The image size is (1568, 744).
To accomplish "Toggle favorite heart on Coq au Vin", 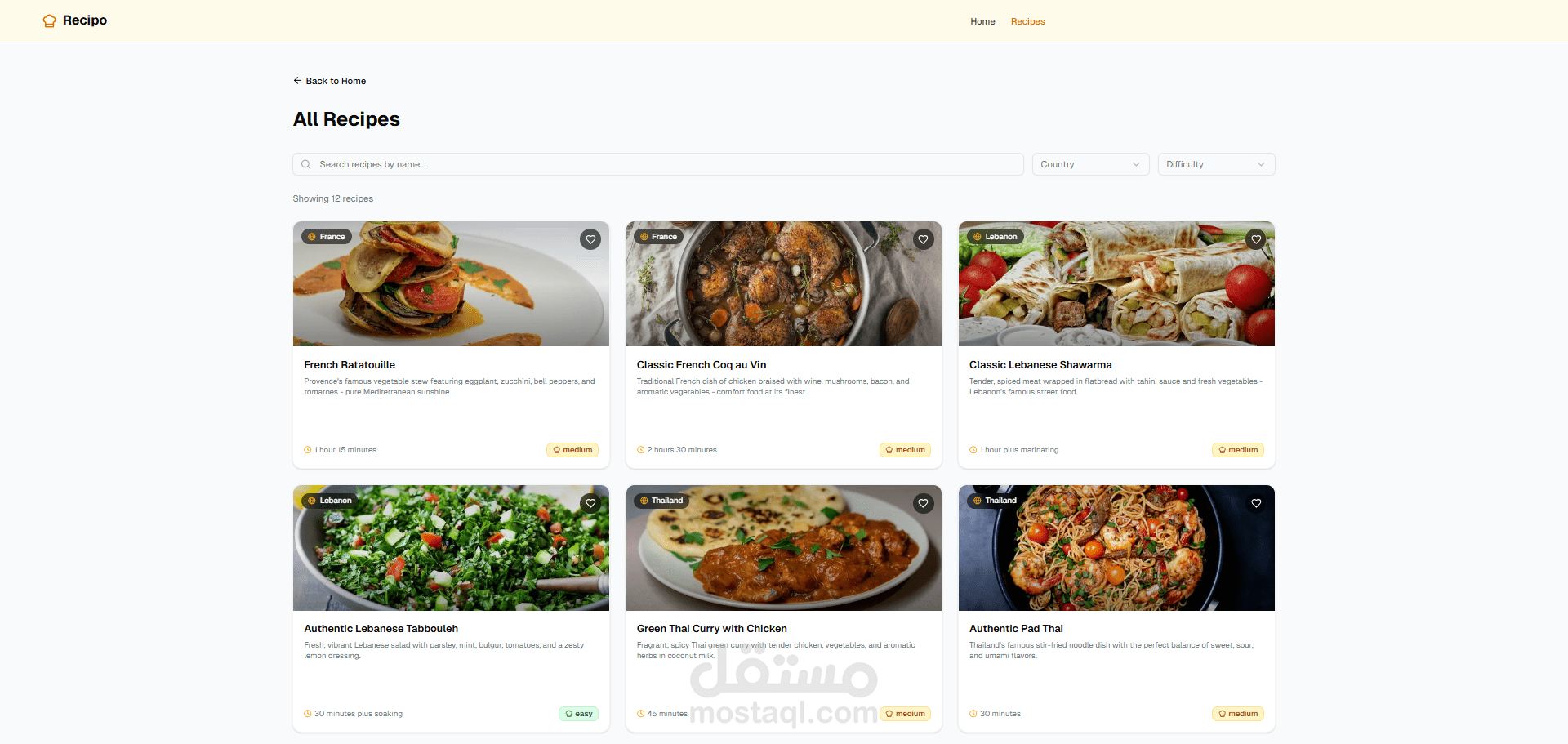I will [923, 239].
